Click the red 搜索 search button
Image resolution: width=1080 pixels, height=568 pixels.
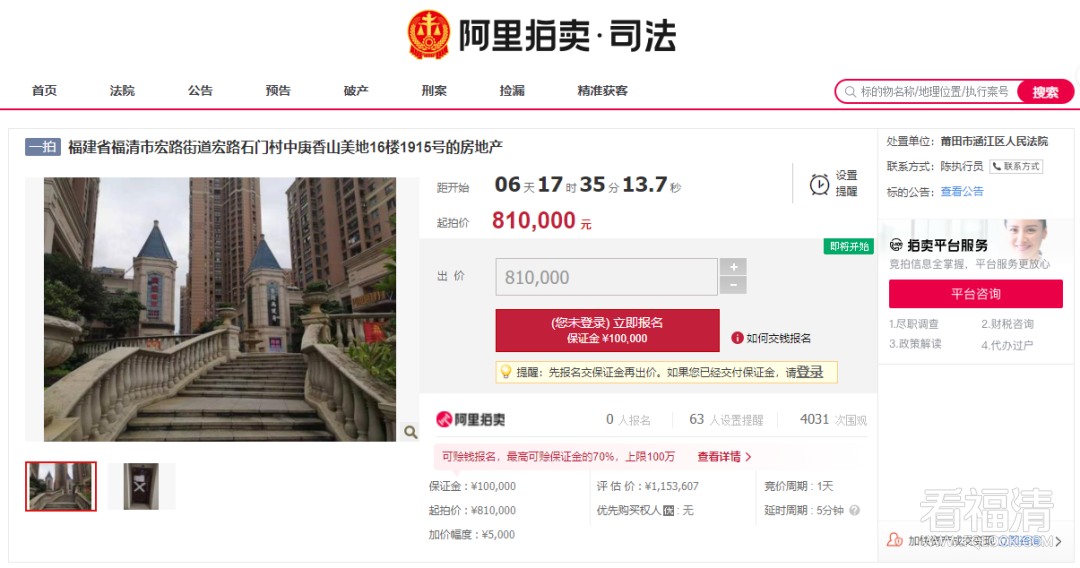click(x=1045, y=92)
